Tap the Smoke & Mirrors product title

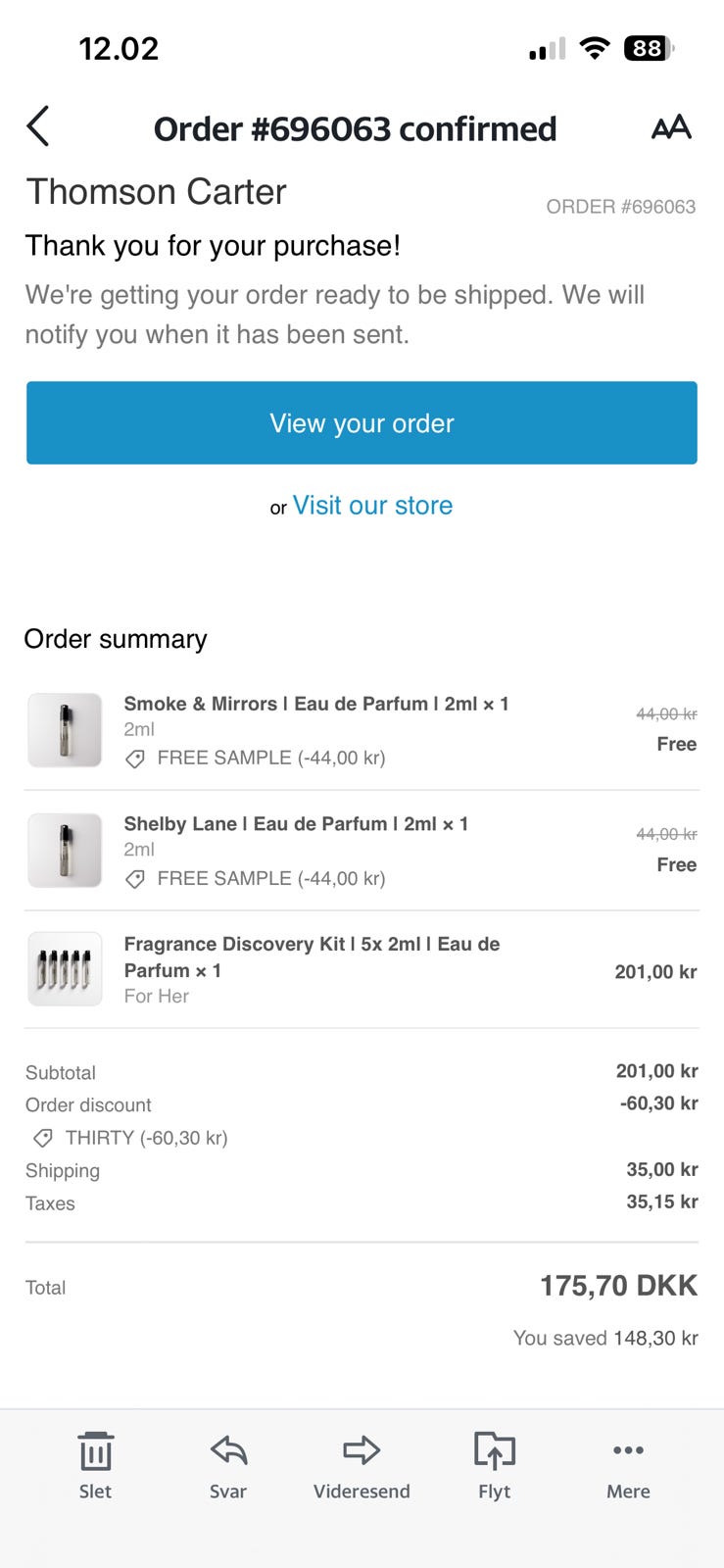pos(315,704)
